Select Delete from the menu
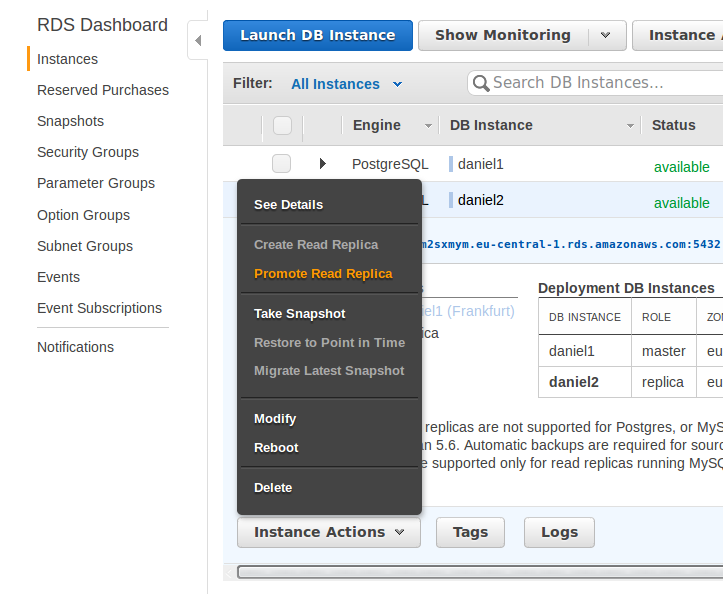 tap(273, 487)
